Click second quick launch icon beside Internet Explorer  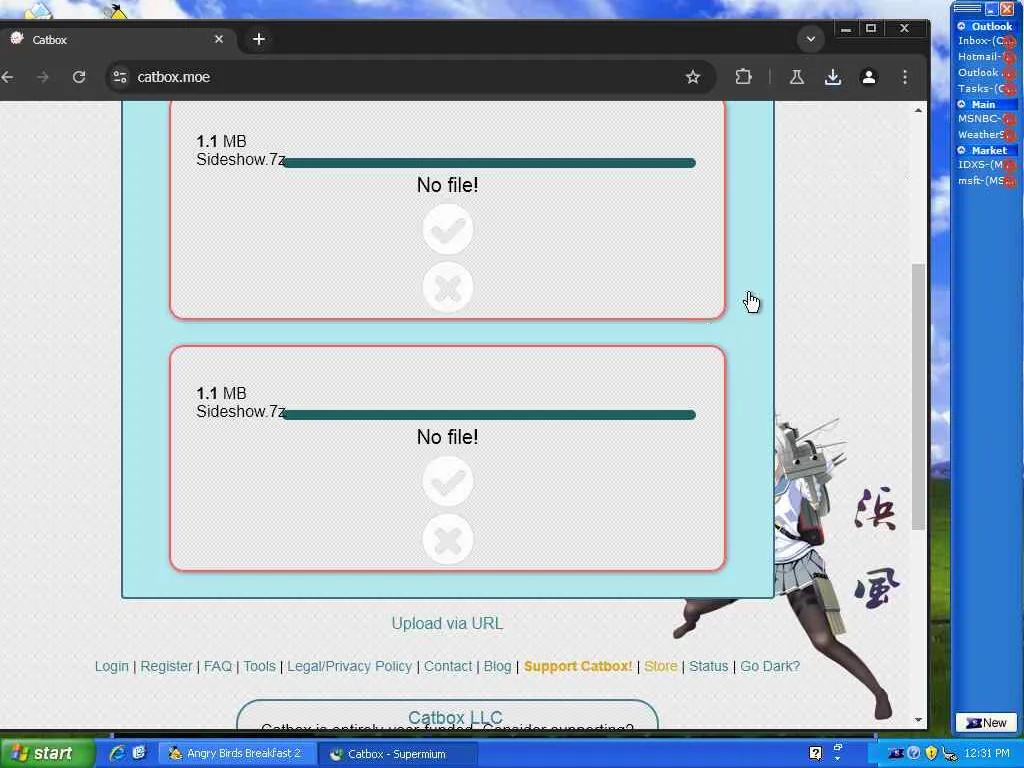[x=138, y=753]
